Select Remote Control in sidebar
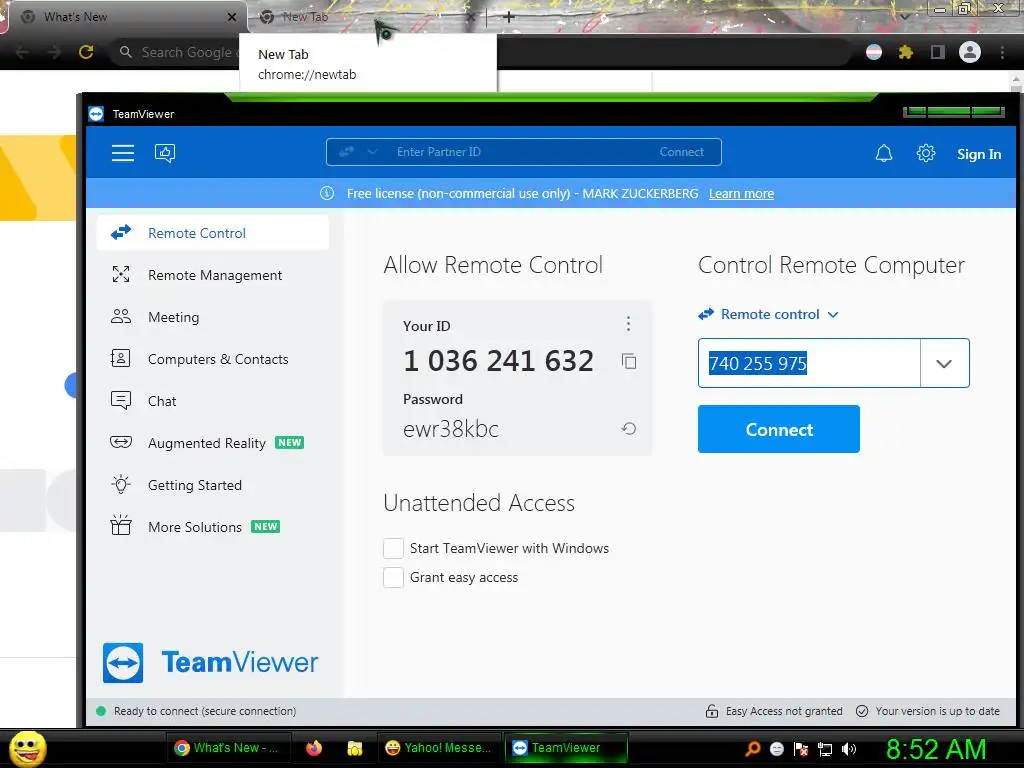The height and width of the screenshot is (768, 1024). pyautogui.click(x=213, y=233)
